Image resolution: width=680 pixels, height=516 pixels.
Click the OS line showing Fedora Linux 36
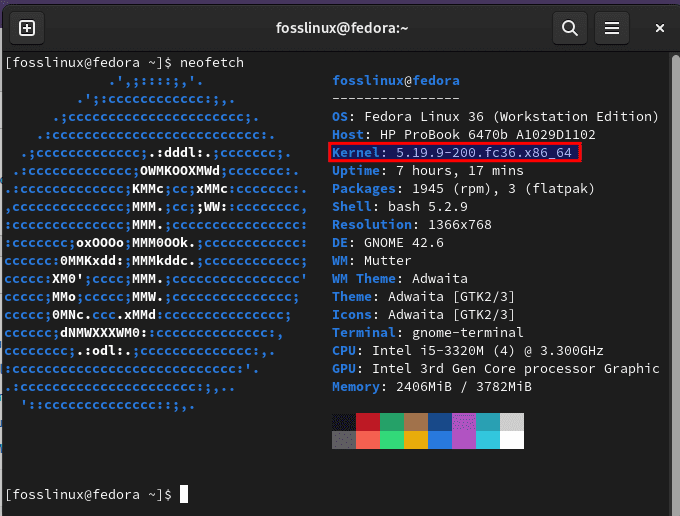495,117
